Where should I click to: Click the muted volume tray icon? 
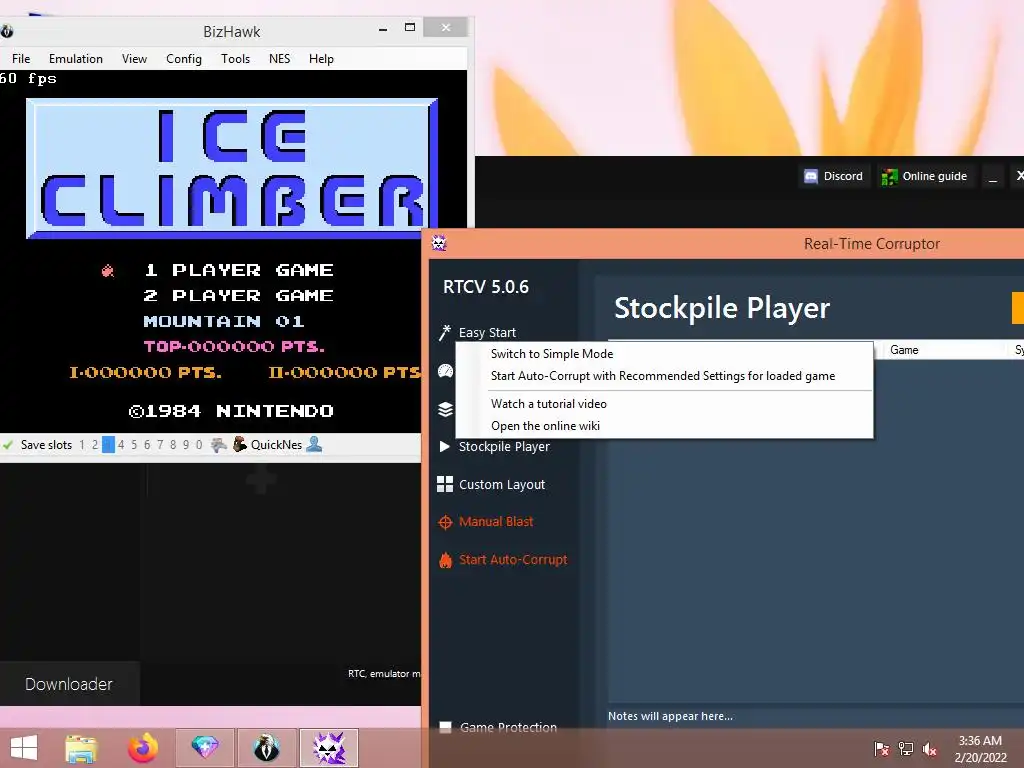[929, 749]
